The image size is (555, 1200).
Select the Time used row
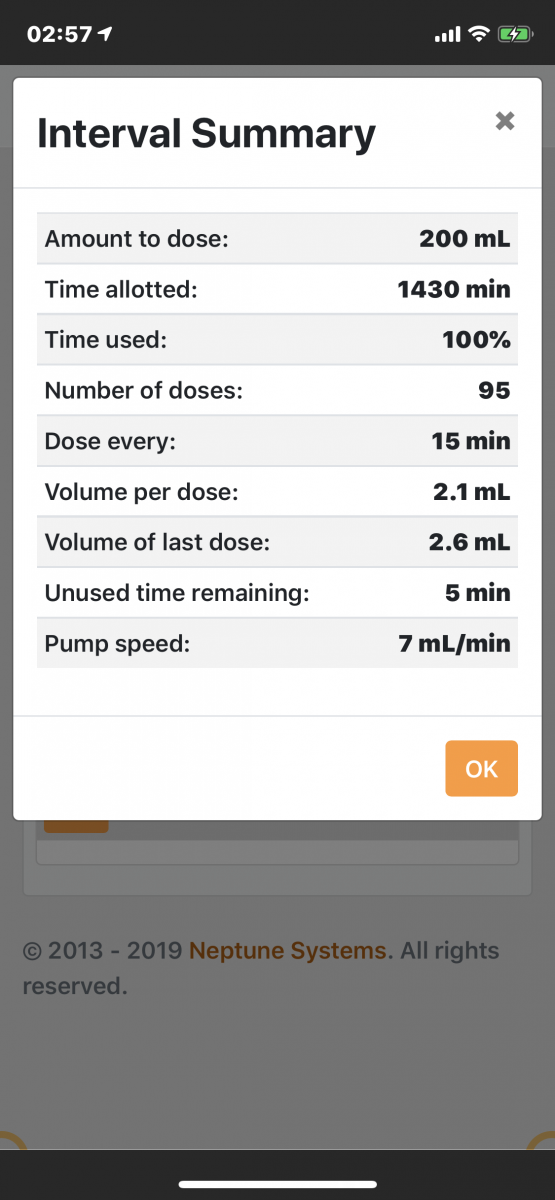[277, 339]
